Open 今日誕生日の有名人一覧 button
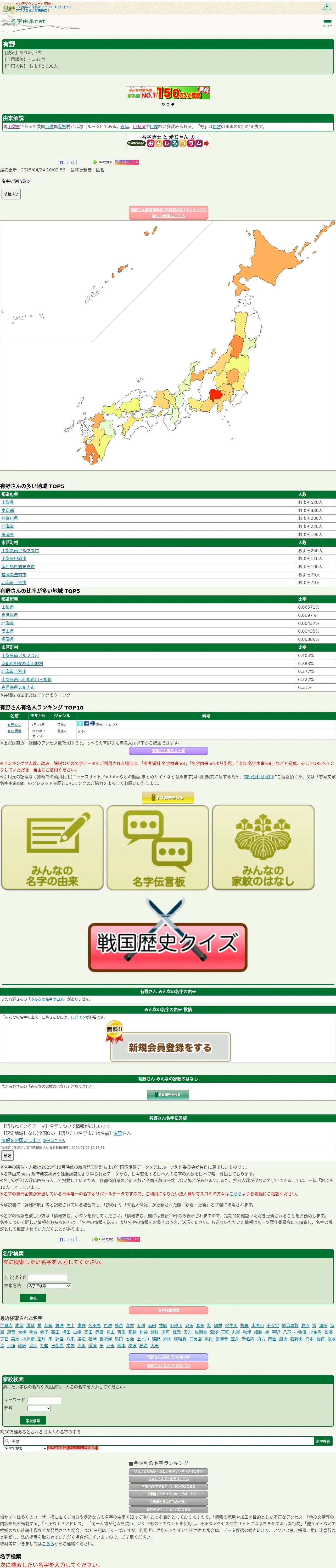The height and width of the screenshot is (1568, 336). point(168,1502)
